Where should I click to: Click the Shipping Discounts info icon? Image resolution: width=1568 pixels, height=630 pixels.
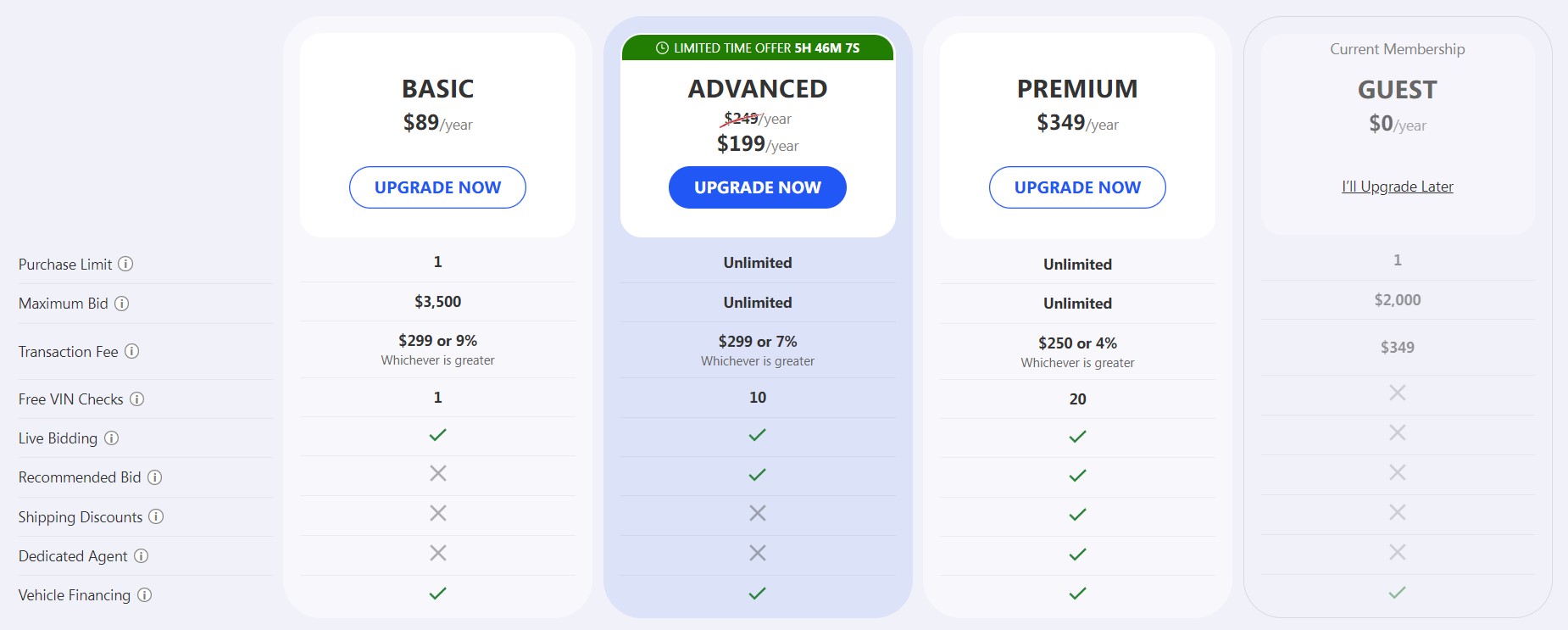point(155,517)
